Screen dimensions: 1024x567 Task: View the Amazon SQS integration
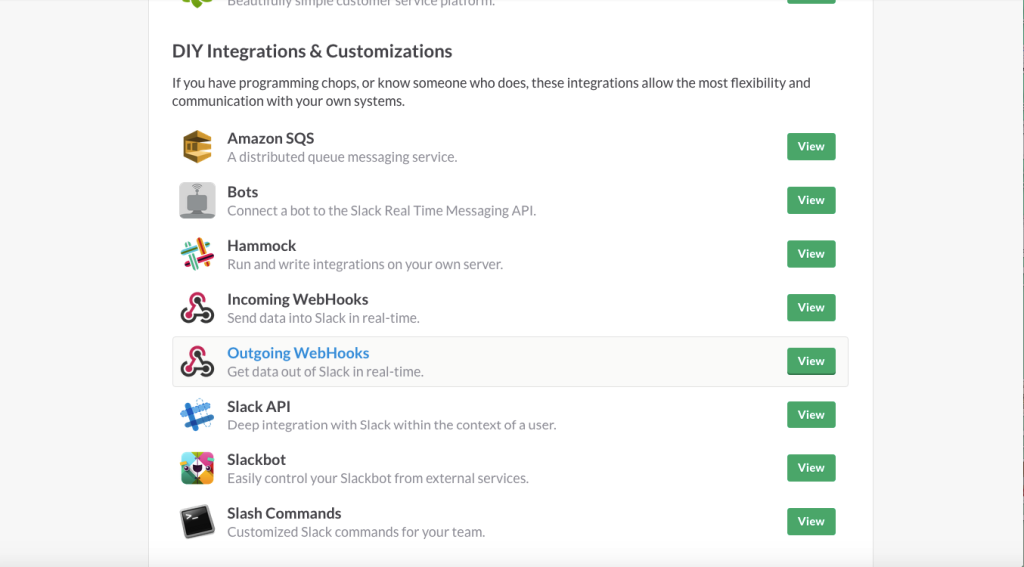coord(811,146)
